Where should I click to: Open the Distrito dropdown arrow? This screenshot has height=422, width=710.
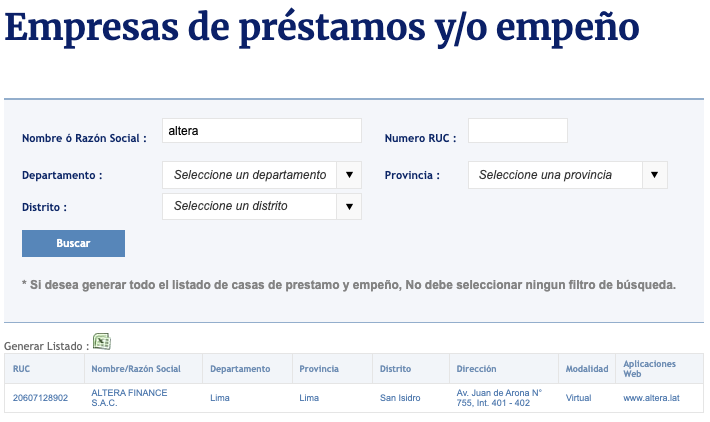[x=349, y=206]
